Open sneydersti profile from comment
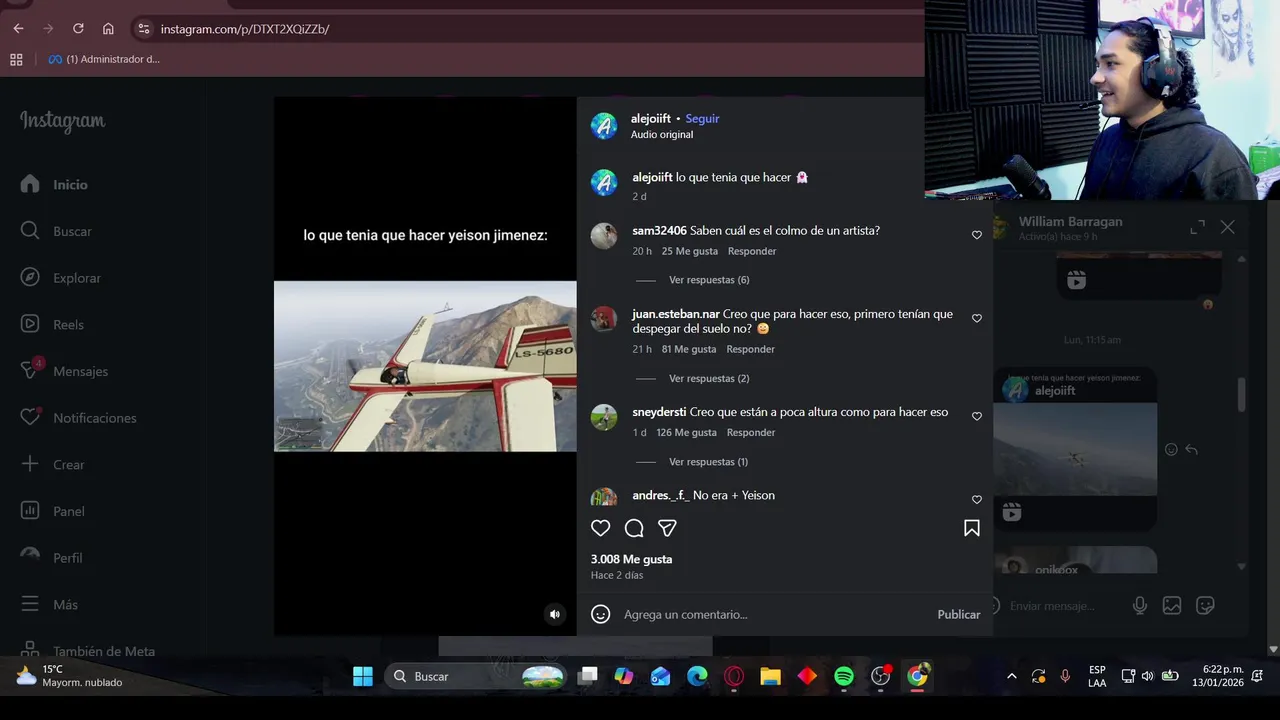The width and height of the screenshot is (1280, 720). click(x=659, y=412)
